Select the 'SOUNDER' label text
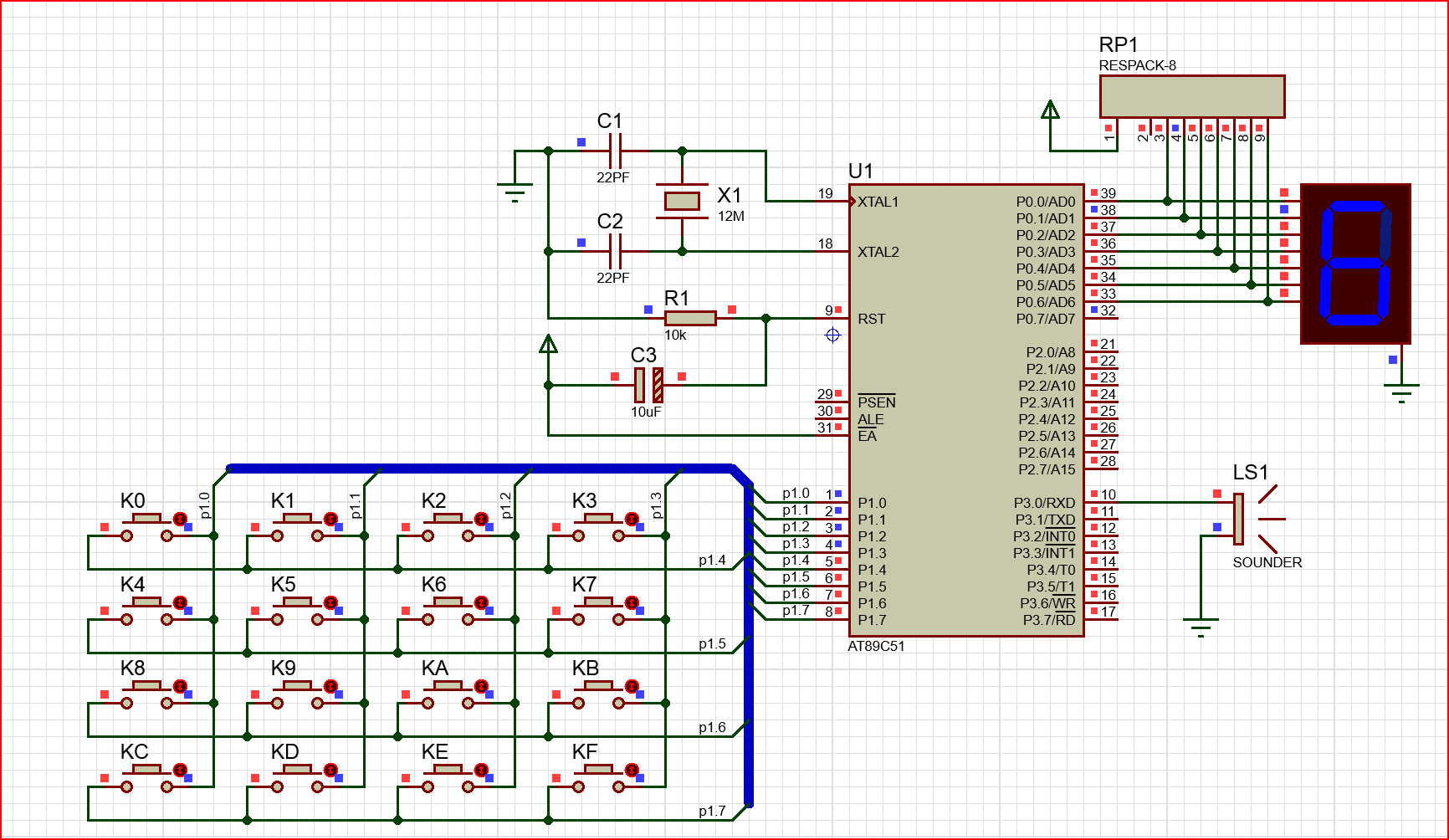 click(1267, 562)
